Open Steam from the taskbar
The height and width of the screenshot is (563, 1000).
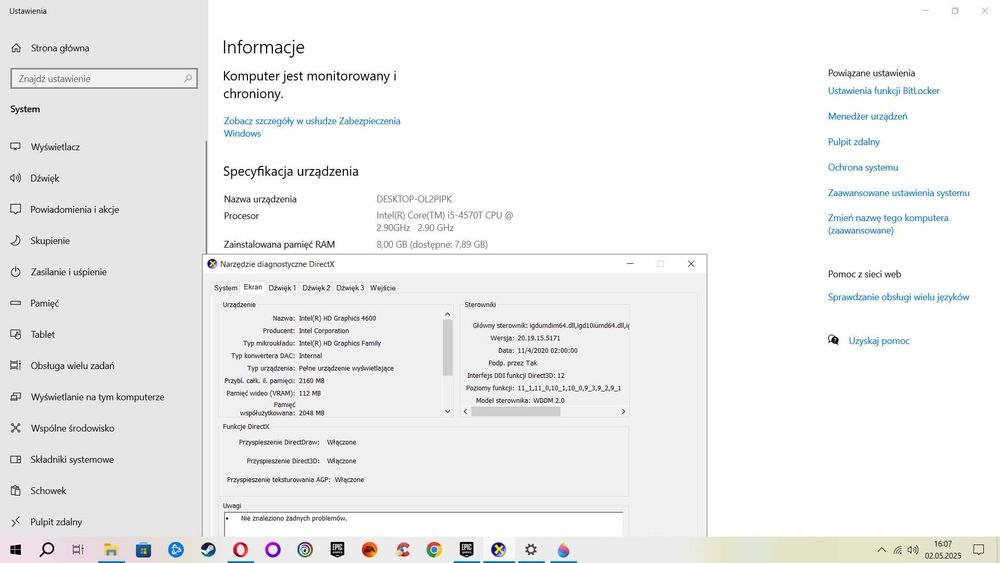click(208, 550)
